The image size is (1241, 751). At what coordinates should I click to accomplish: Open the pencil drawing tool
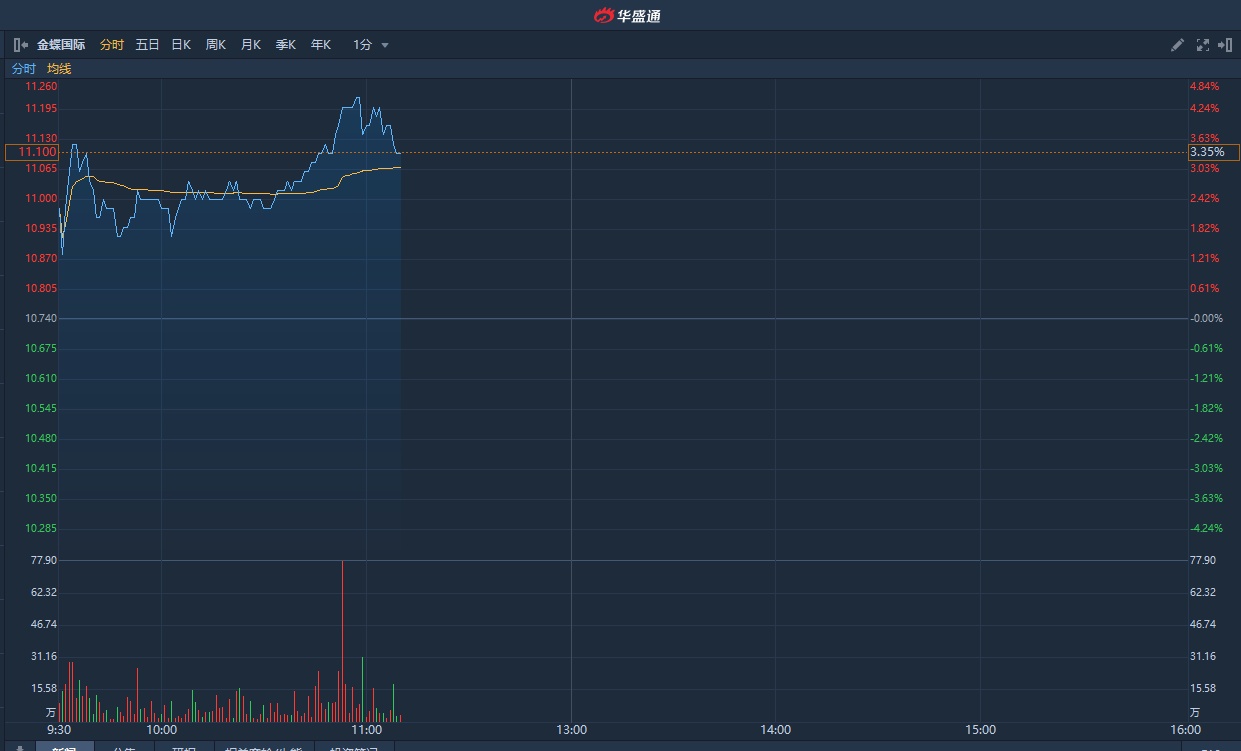(x=1177, y=45)
